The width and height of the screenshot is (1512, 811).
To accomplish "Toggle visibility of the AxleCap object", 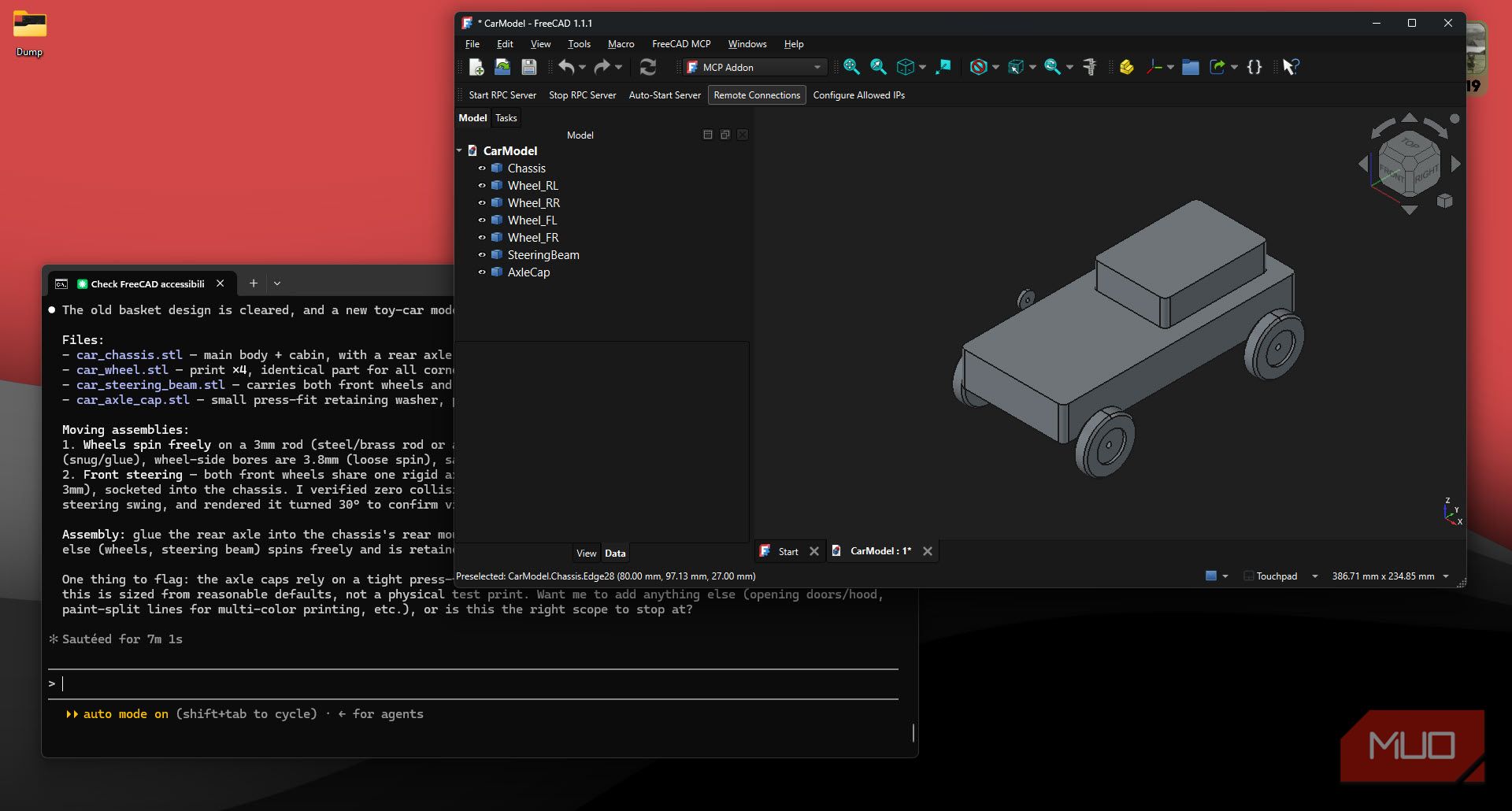I will (x=482, y=272).
